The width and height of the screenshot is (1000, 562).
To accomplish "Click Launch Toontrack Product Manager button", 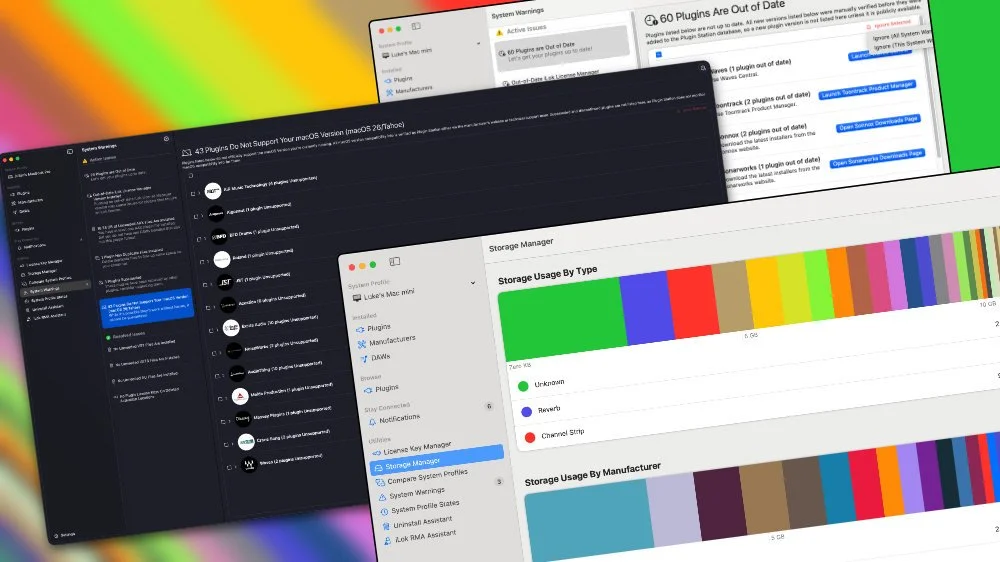I will point(867,90).
